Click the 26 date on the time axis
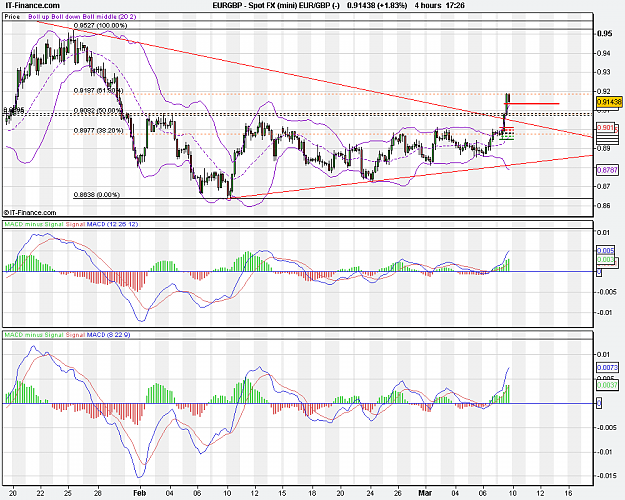The width and height of the screenshot is (625, 500). coord(397,493)
